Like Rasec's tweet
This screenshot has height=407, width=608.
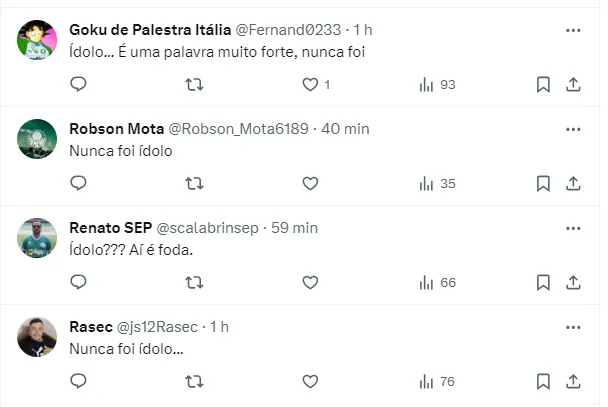pos(310,381)
